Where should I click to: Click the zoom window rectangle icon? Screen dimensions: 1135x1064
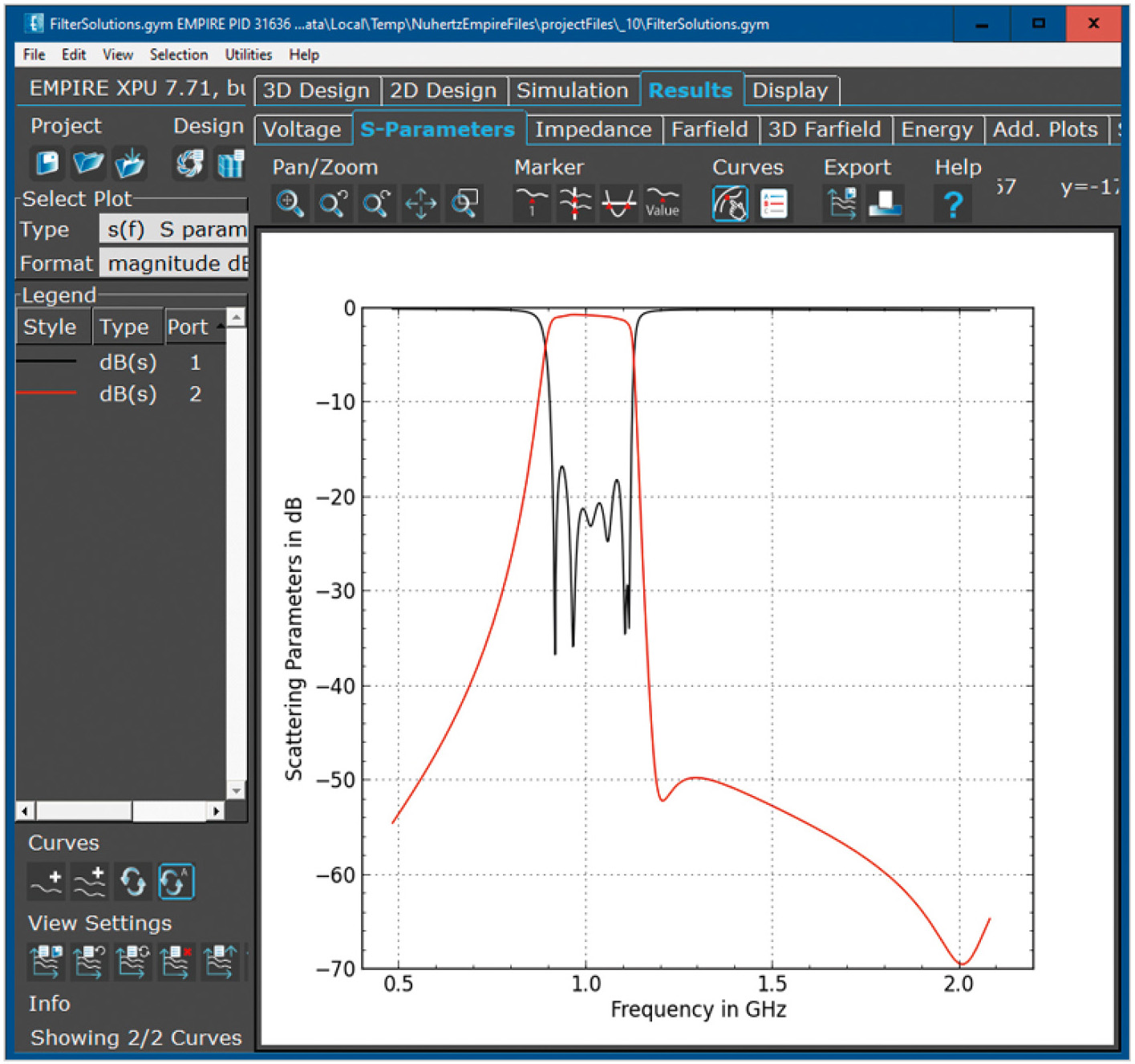(464, 203)
